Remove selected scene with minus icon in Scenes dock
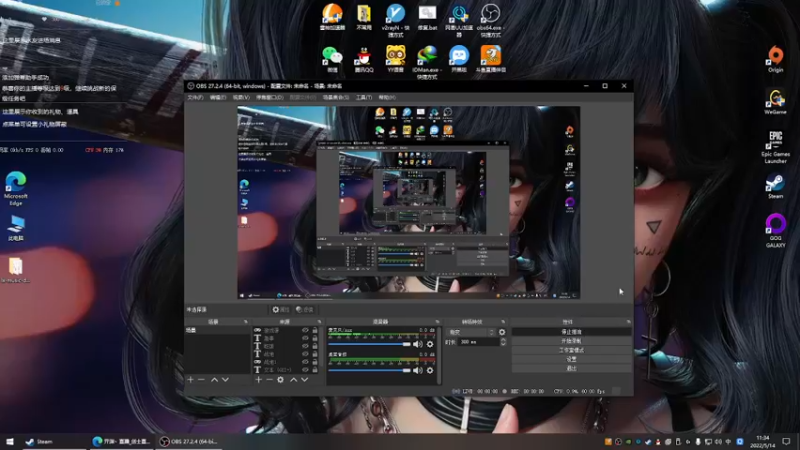Viewport: 800px width, 450px height. click(202, 380)
